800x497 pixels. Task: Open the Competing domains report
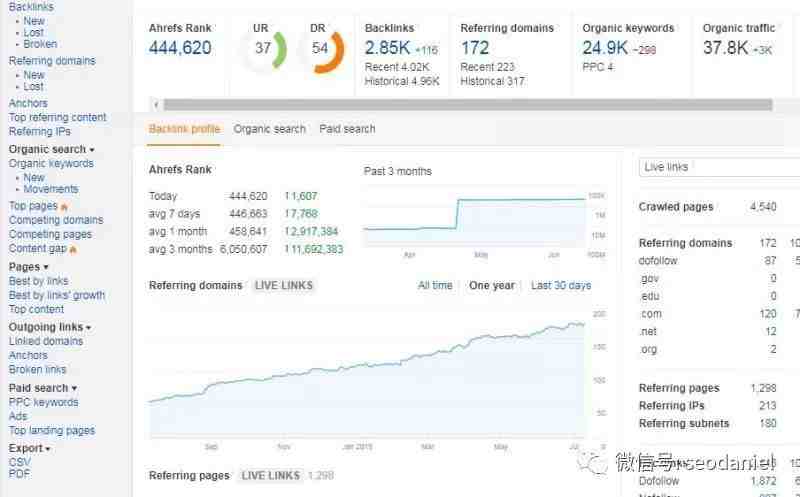56,220
